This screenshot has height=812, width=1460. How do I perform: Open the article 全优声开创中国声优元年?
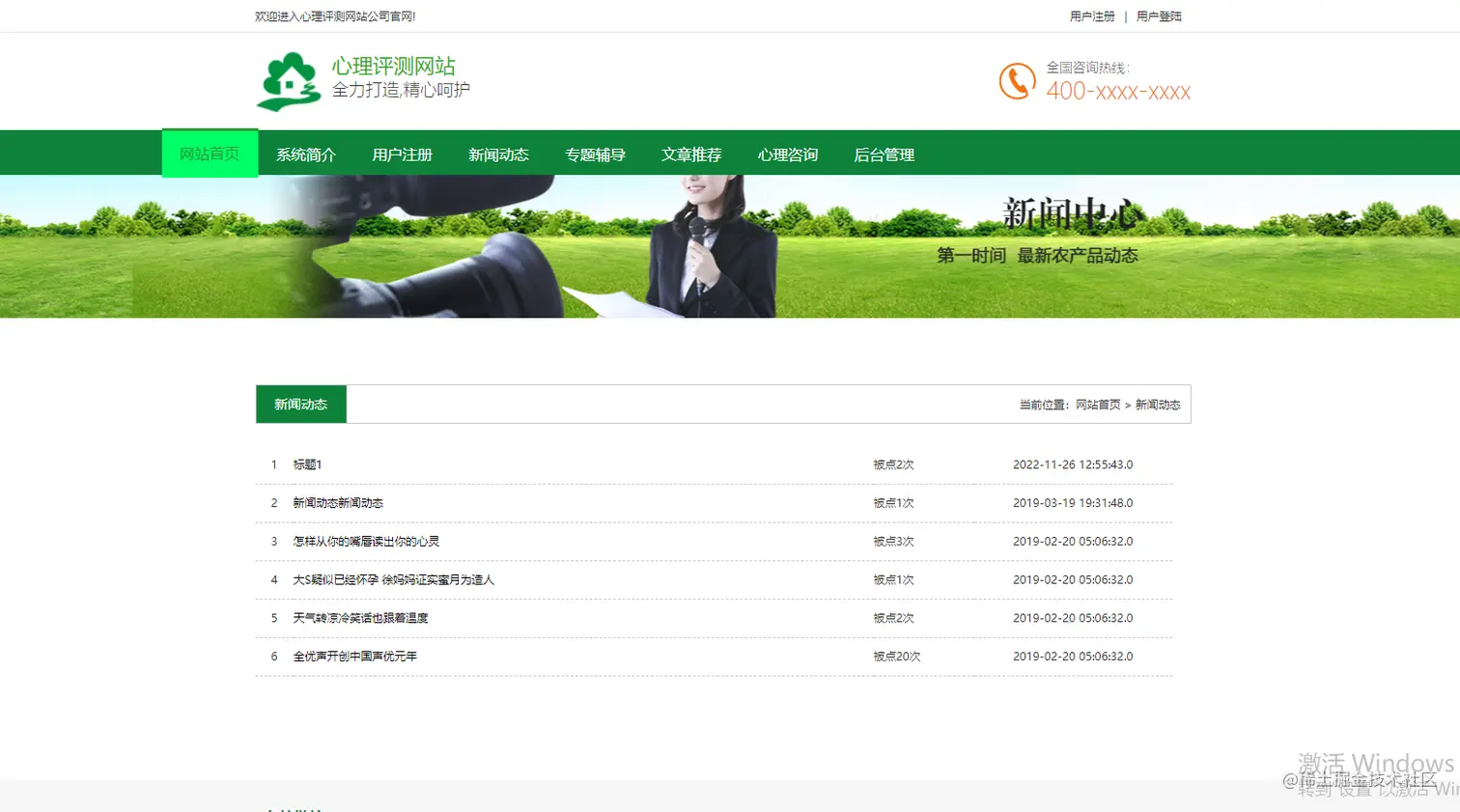click(355, 657)
